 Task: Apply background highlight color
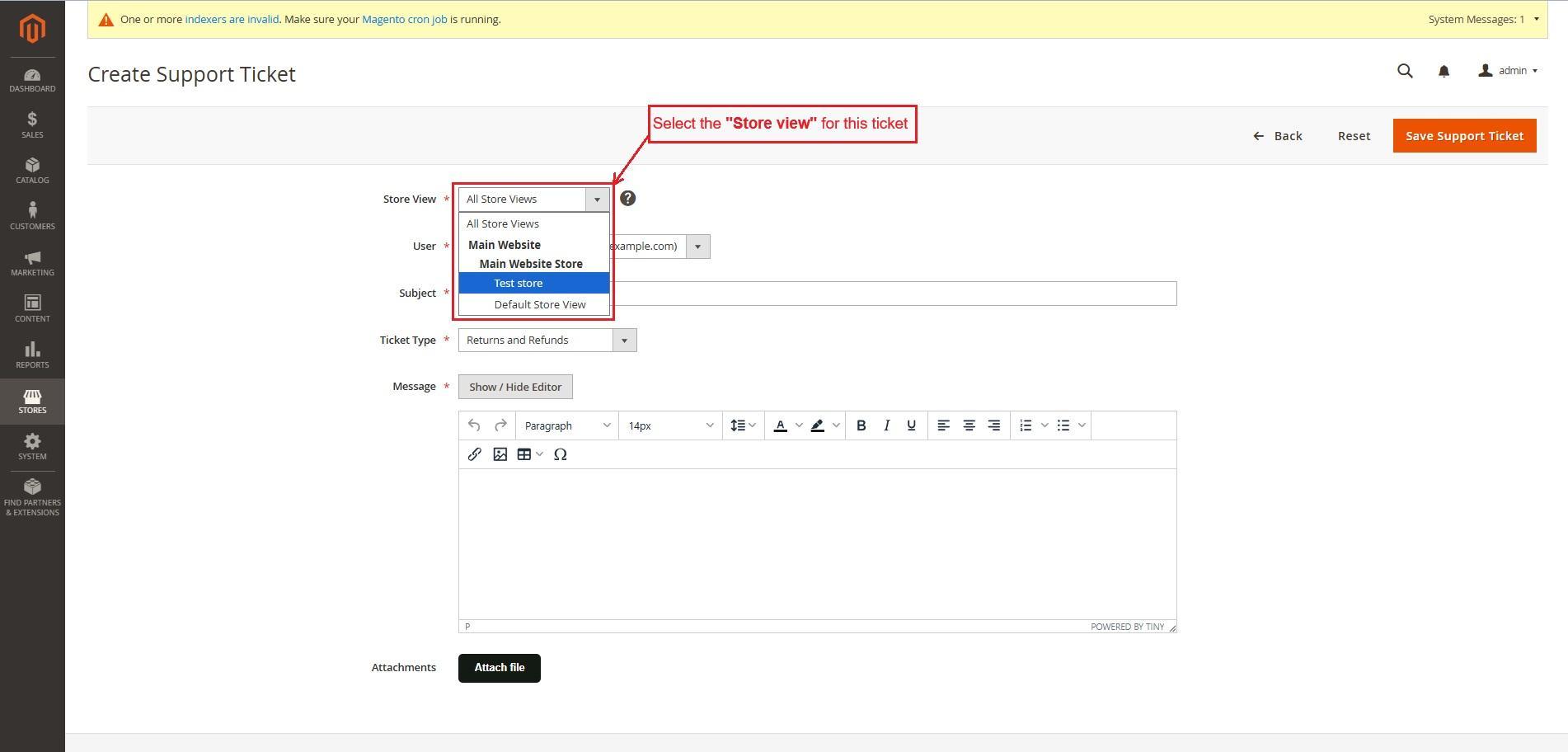point(817,425)
